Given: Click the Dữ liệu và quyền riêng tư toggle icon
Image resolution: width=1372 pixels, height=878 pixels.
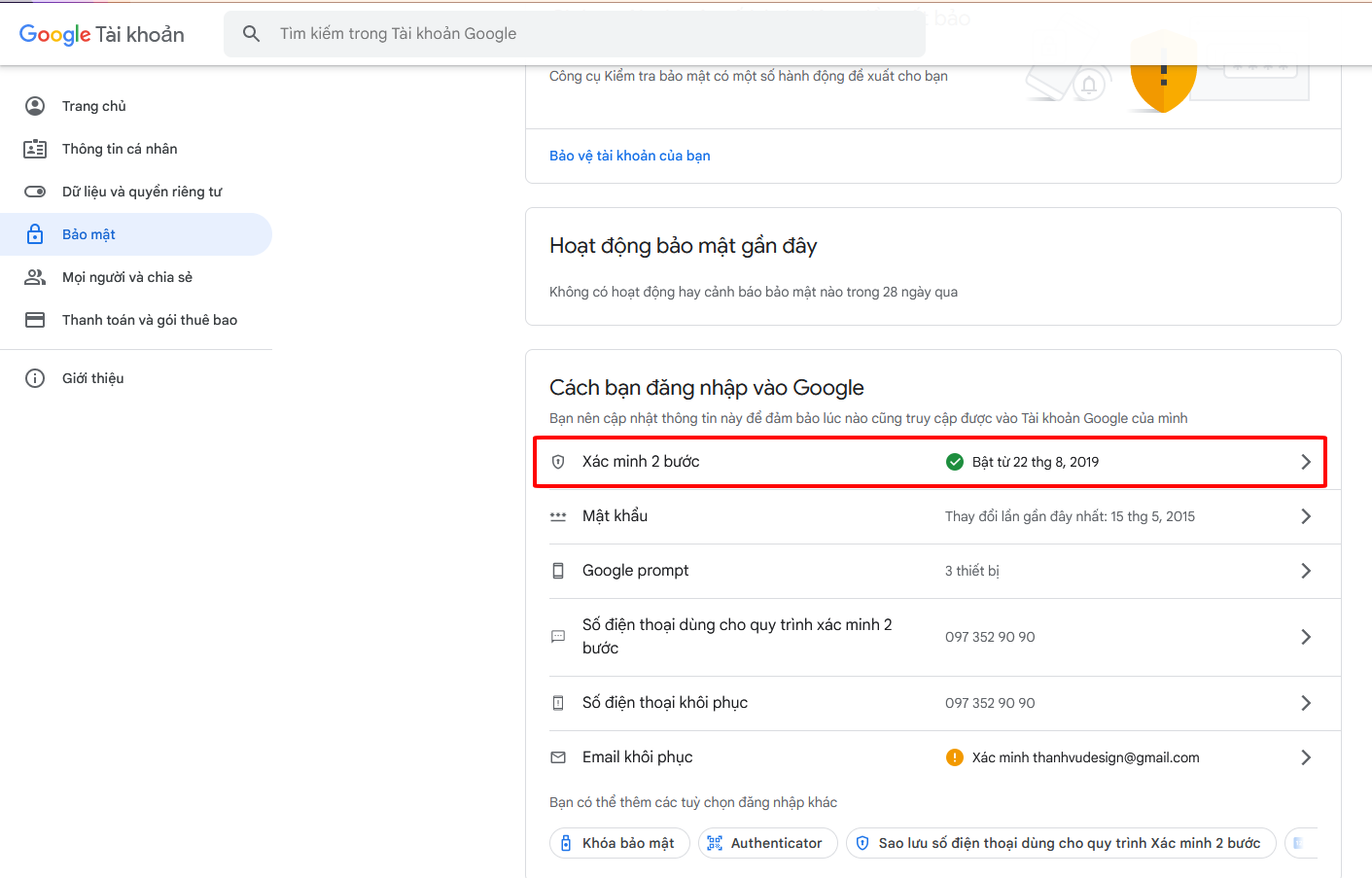Looking at the screenshot, I should coord(35,192).
